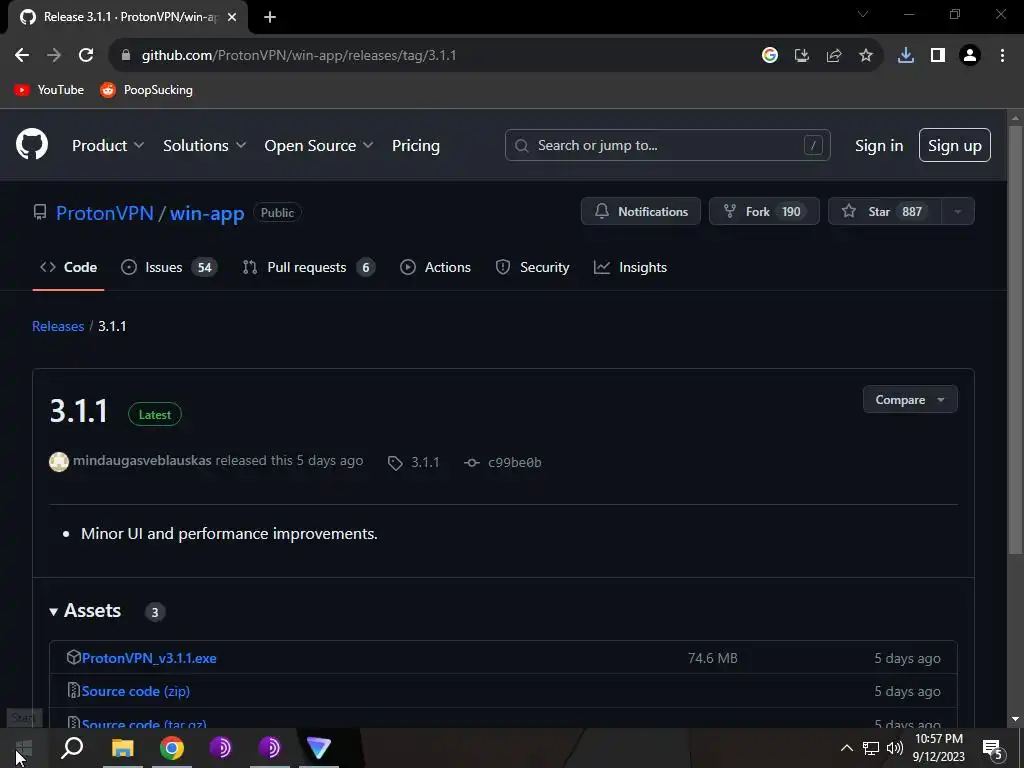Image resolution: width=1024 pixels, height=768 pixels.
Task: Toggle the browser side panel
Action: [x=938, y=56]
